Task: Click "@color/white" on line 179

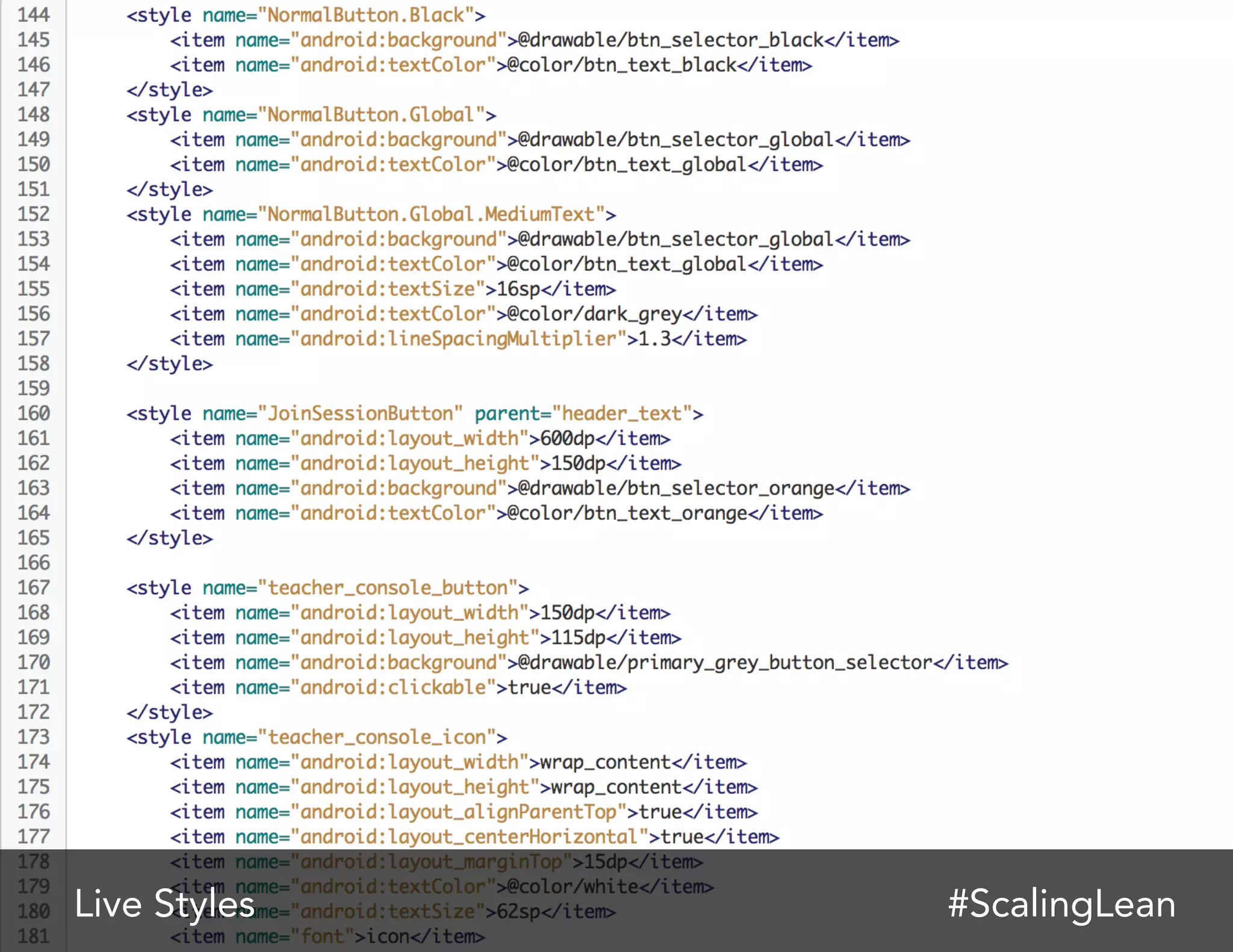Action: tap(573, 886)
